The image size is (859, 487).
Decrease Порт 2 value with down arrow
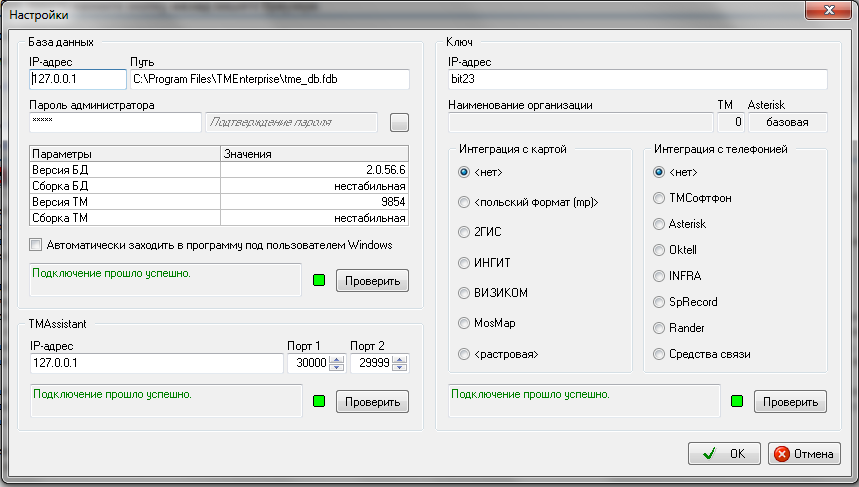point(399,368)
